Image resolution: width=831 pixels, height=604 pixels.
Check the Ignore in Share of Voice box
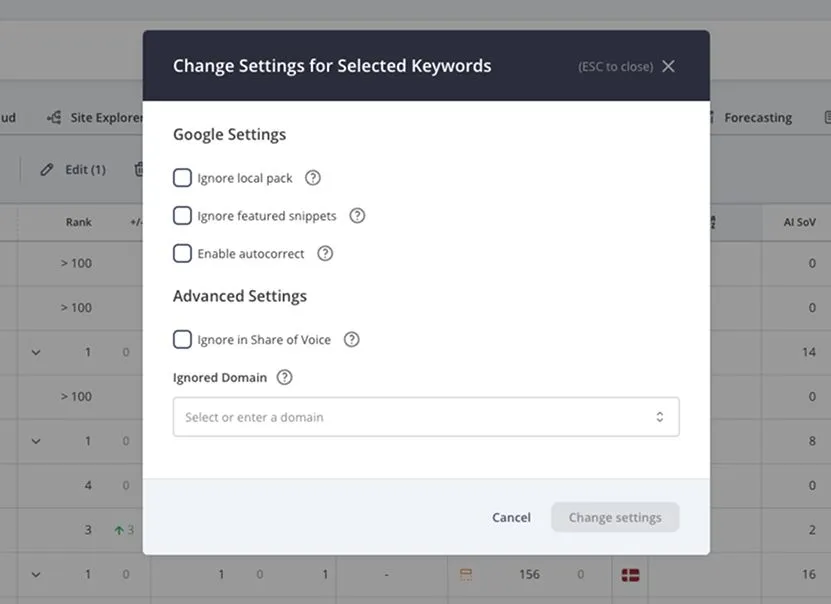(182, 339)
